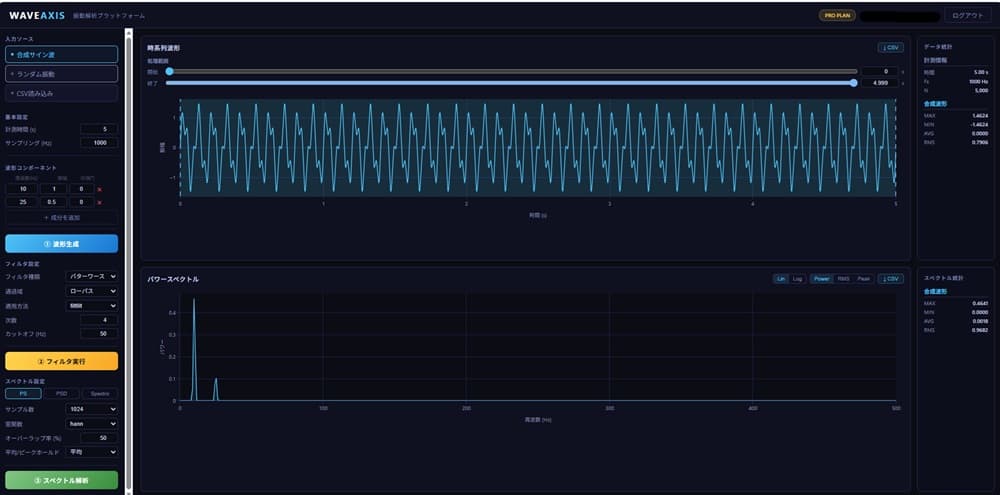Switch spectrum axis to Log scale

(798, 279)
